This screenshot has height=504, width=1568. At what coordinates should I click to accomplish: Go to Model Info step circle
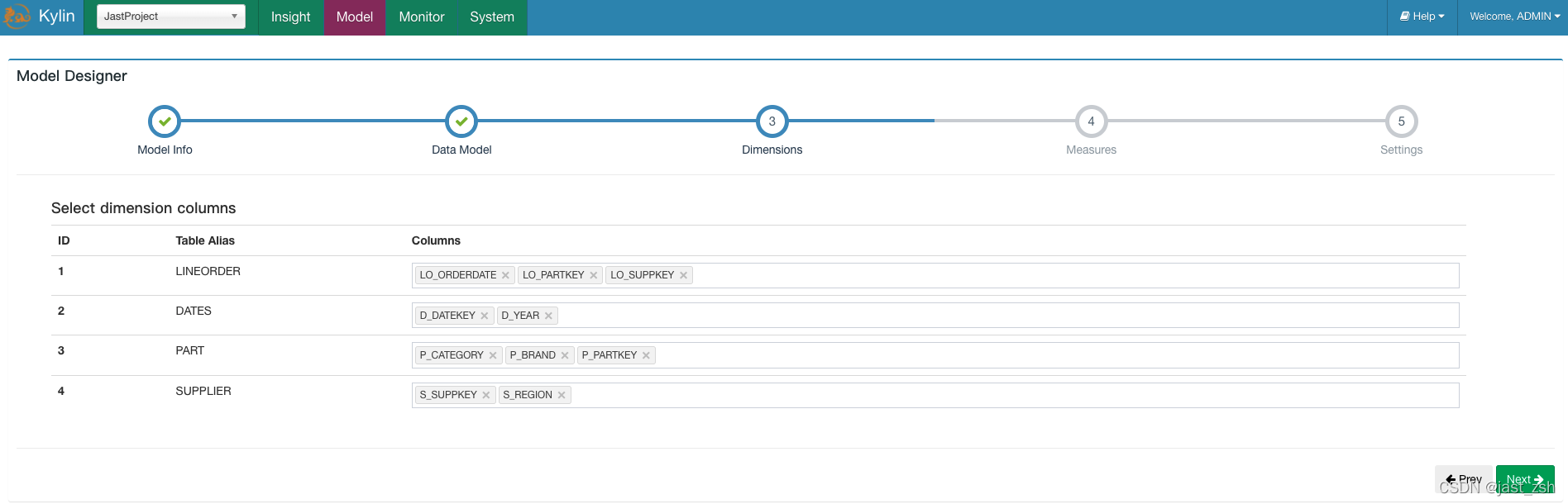165,121
